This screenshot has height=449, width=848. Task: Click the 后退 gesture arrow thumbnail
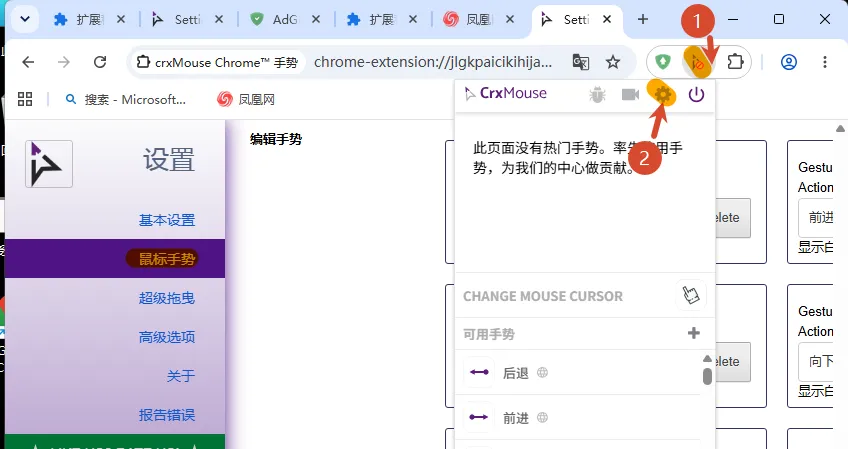(479, 372)
